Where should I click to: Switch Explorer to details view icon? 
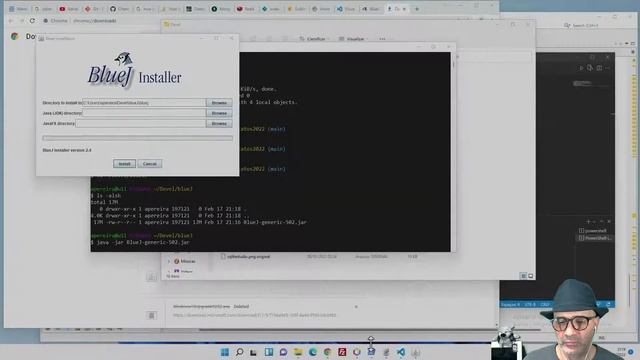point(523,276)
